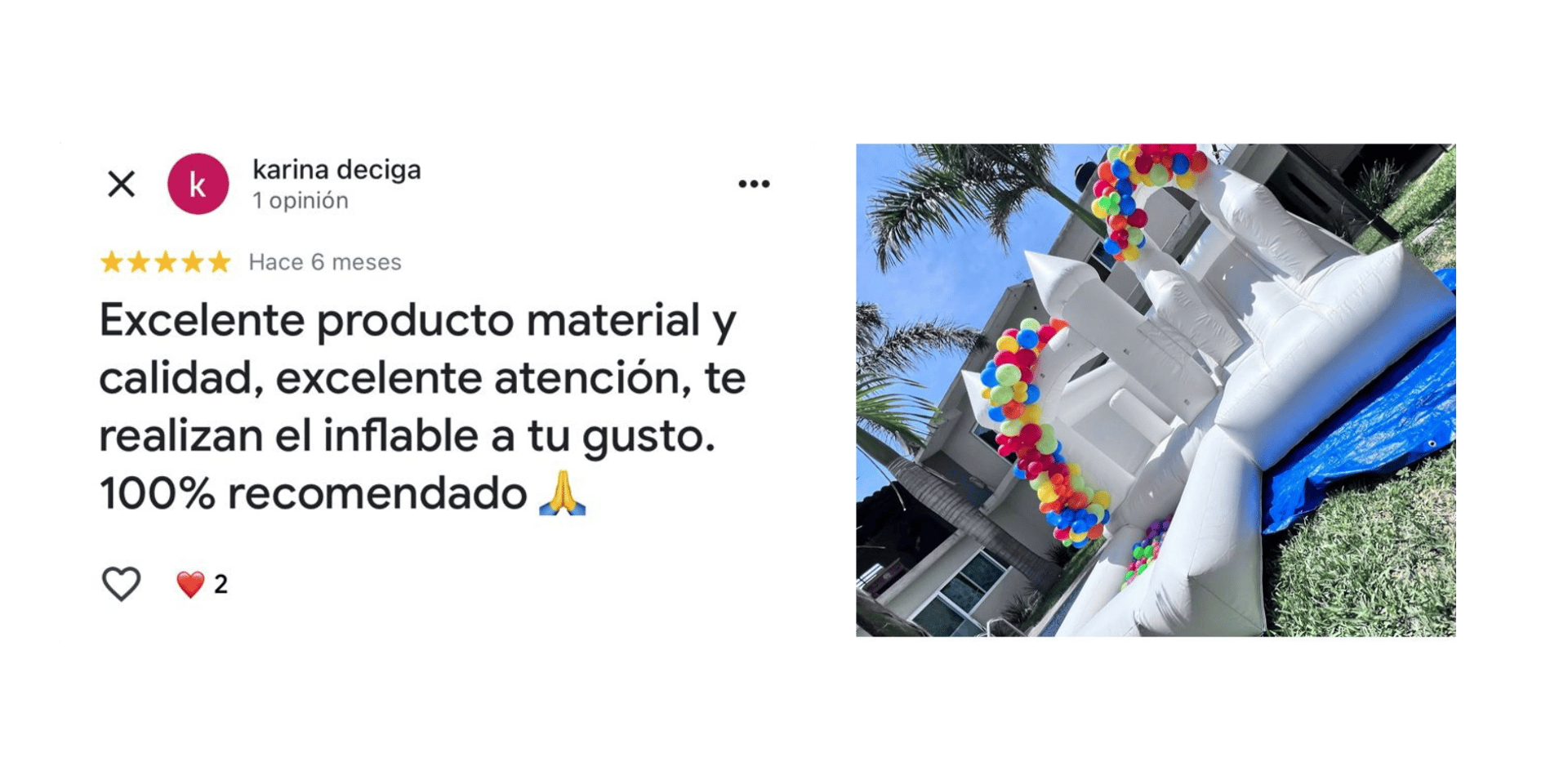Click the second gold rating star

click(x=139, y=262)
